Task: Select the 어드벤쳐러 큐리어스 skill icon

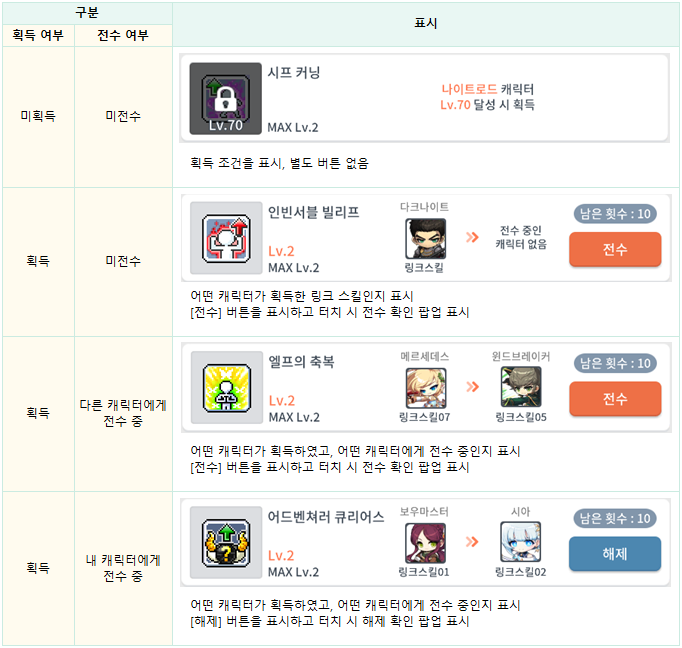Action: pos(226,542)
